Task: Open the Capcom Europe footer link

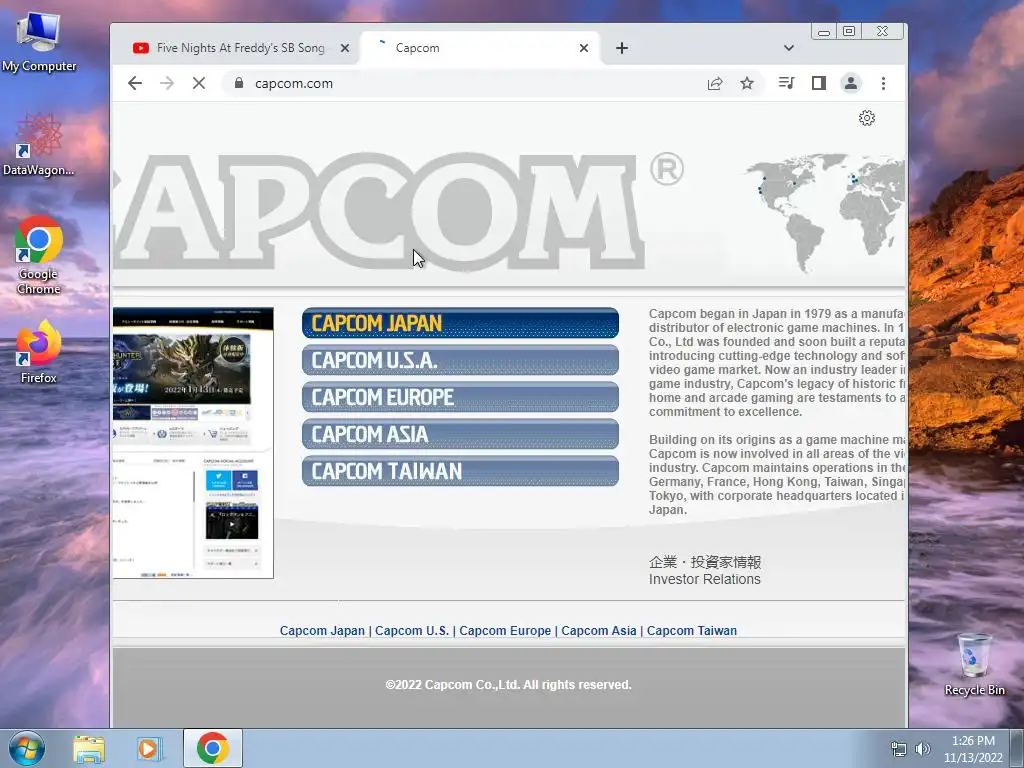Action: pos(505,631)
